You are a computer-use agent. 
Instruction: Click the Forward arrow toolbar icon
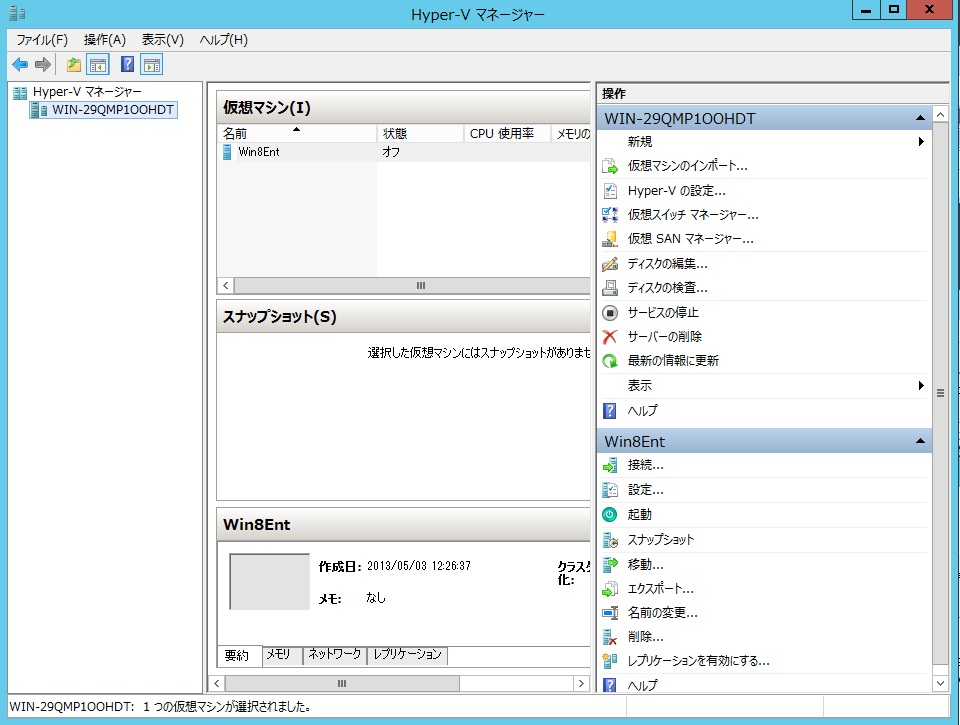tap(43, 64)
